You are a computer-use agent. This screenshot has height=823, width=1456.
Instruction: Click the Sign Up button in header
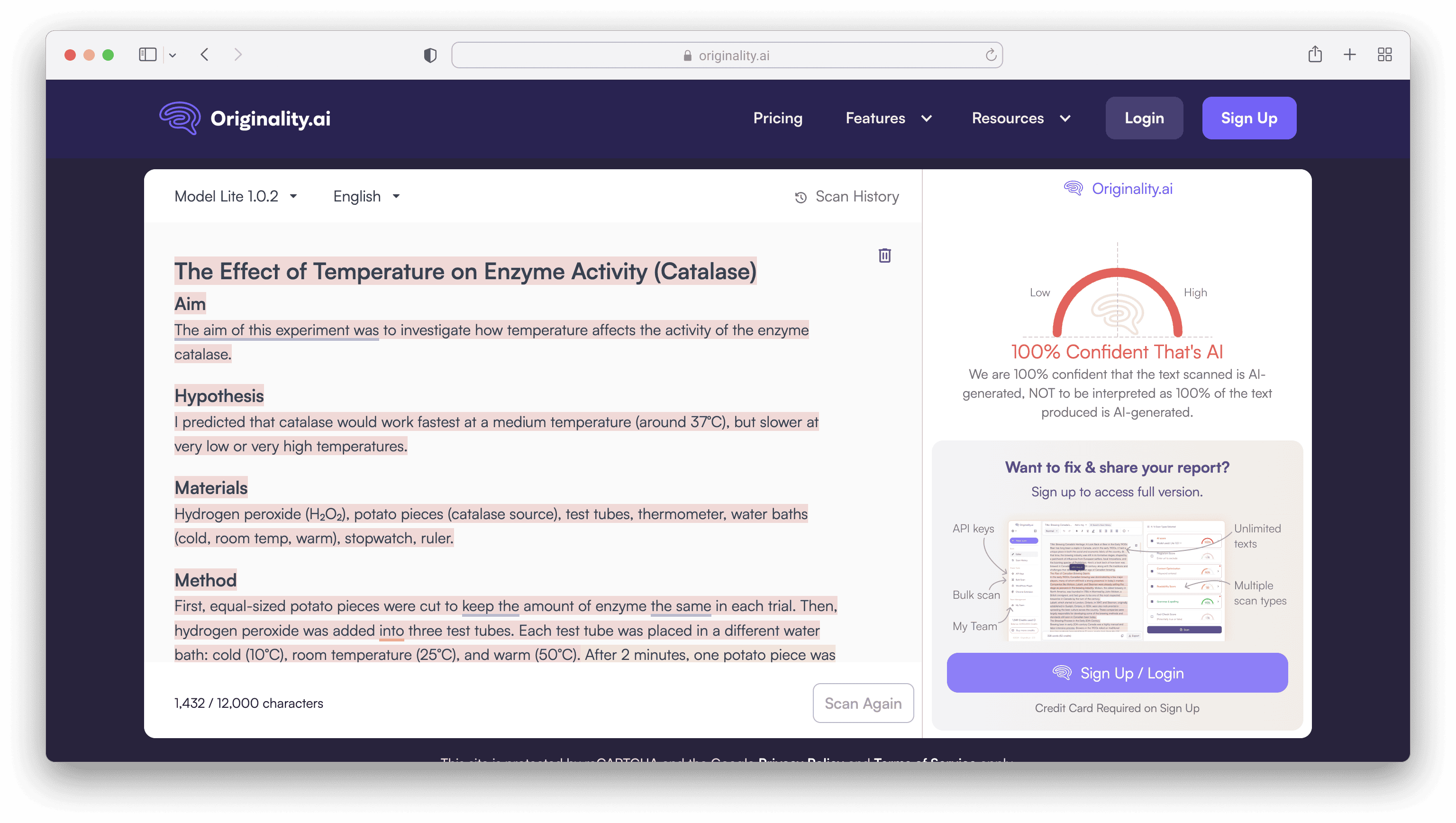click(1248, 118)
